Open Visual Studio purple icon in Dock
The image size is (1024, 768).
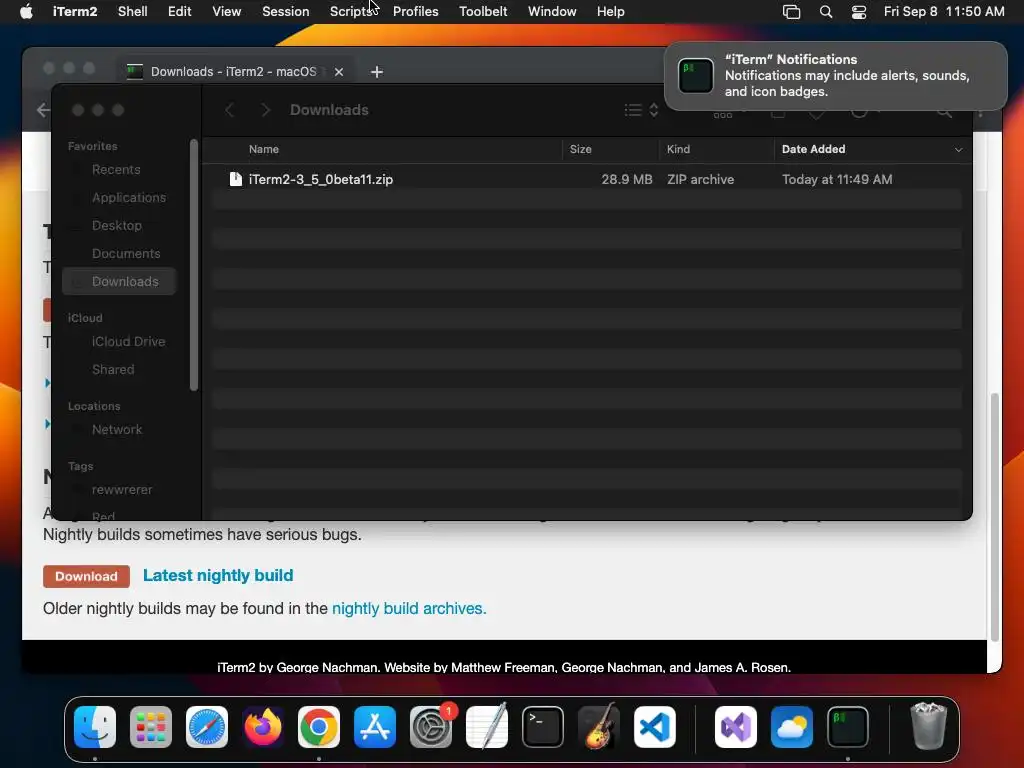[x=736, y=727]
